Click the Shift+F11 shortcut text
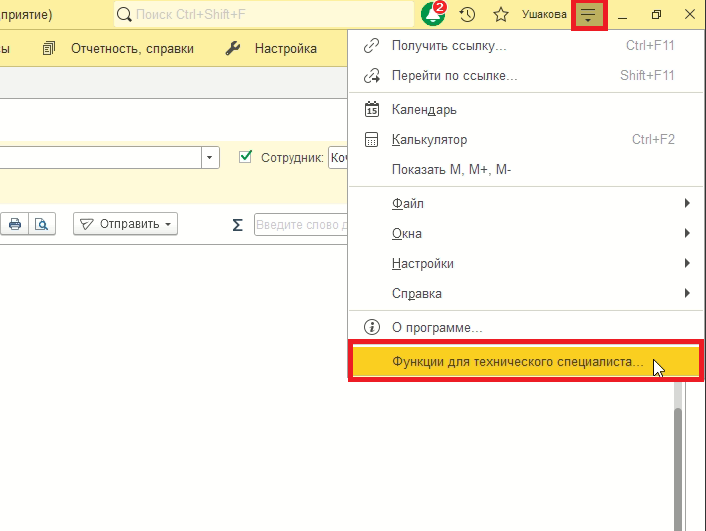This screenshot has width=706, height=531. (x=647, y=75)
